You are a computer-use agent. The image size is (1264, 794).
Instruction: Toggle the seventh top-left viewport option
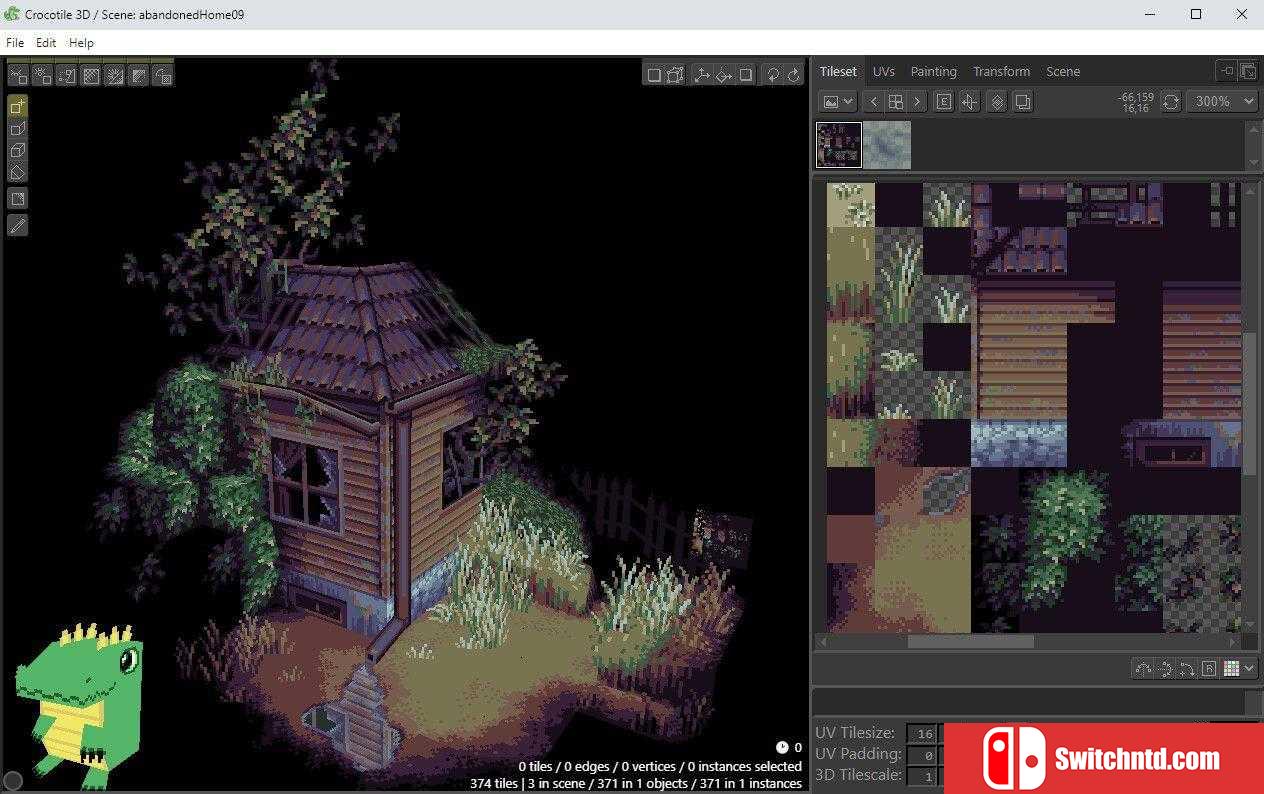point(163,75)
